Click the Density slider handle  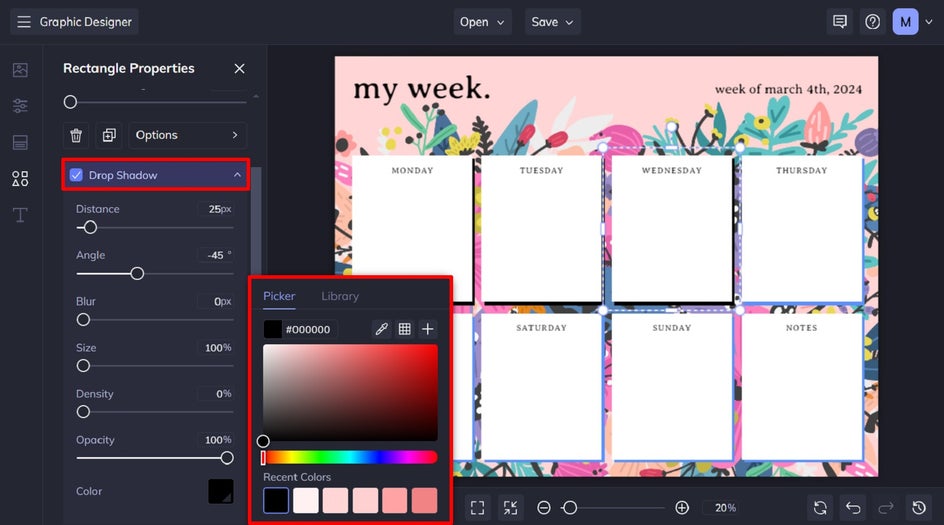[x=83, y=412]
